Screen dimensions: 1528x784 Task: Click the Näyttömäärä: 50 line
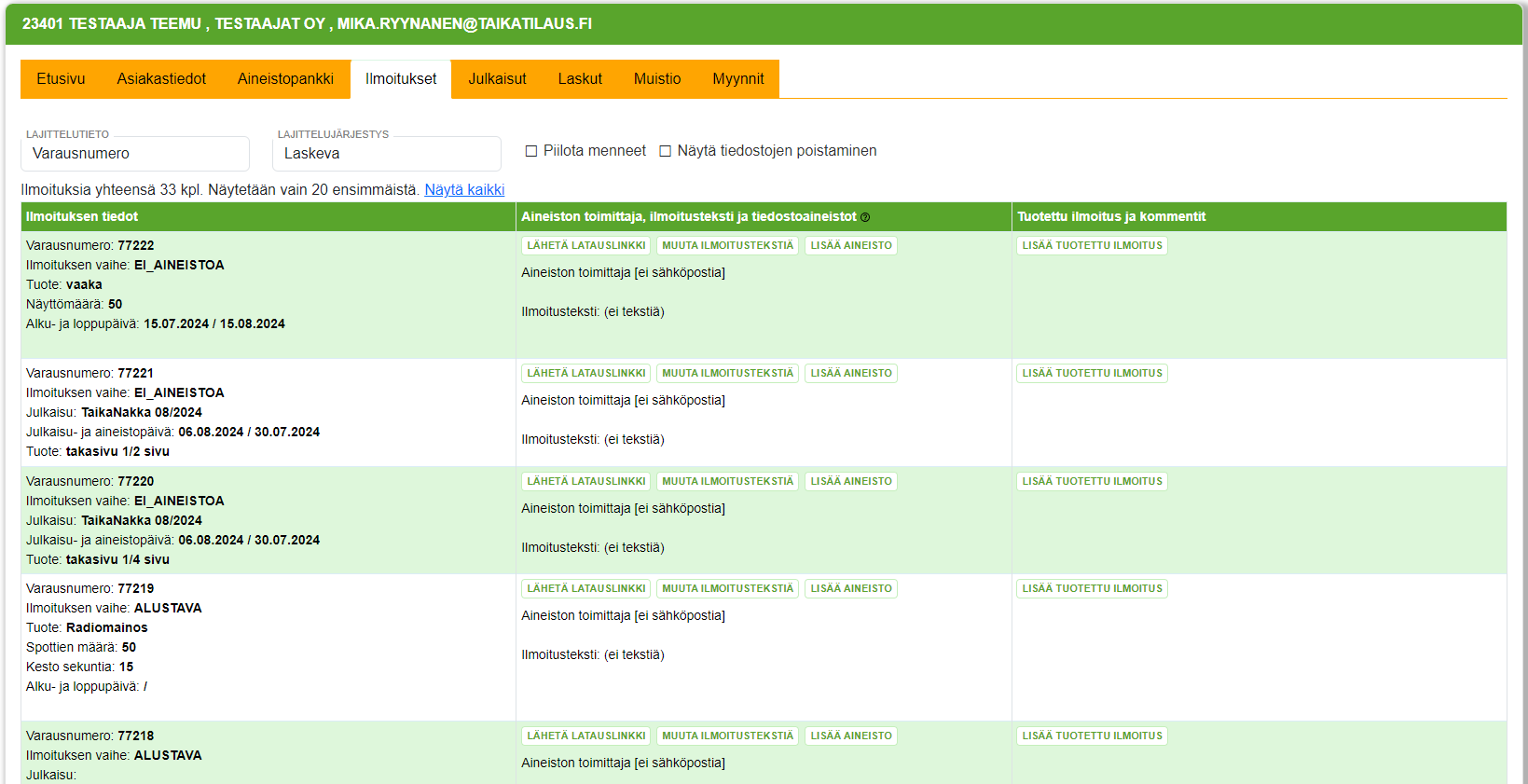click(x=75, y=304)
